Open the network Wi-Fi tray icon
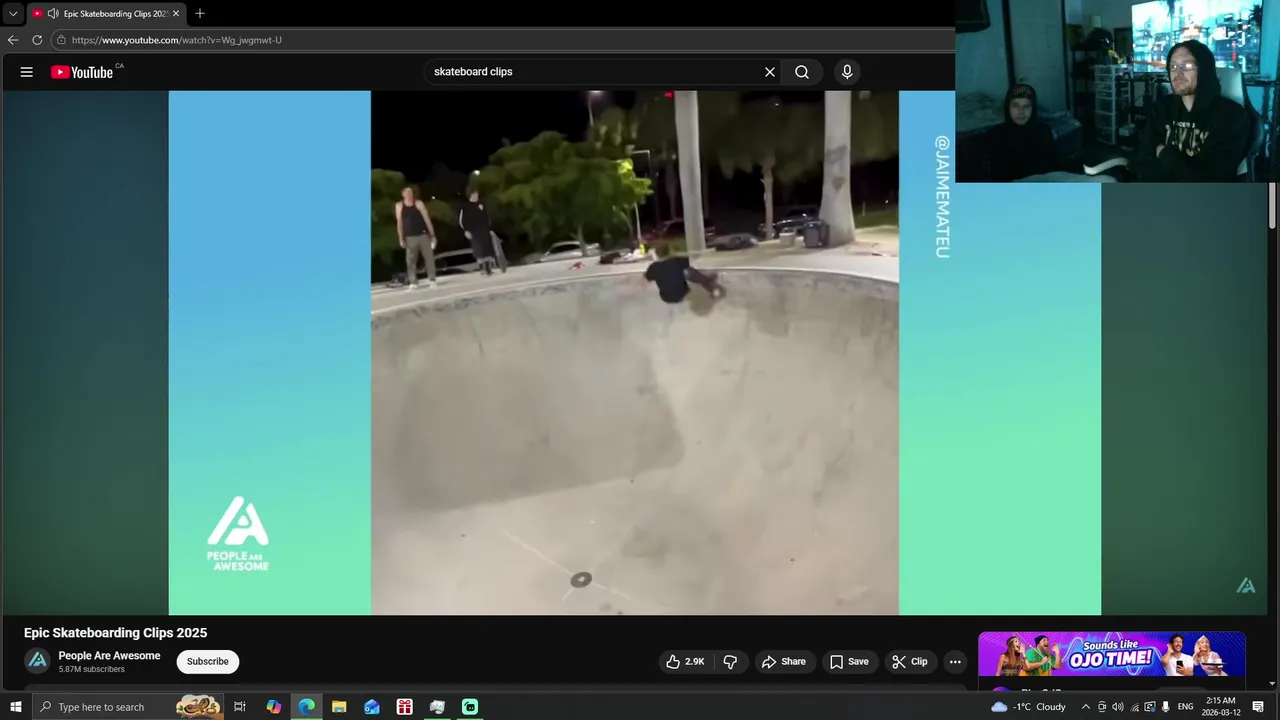The height and width of the screenshot is (720, 1280). coord(1134,707)
